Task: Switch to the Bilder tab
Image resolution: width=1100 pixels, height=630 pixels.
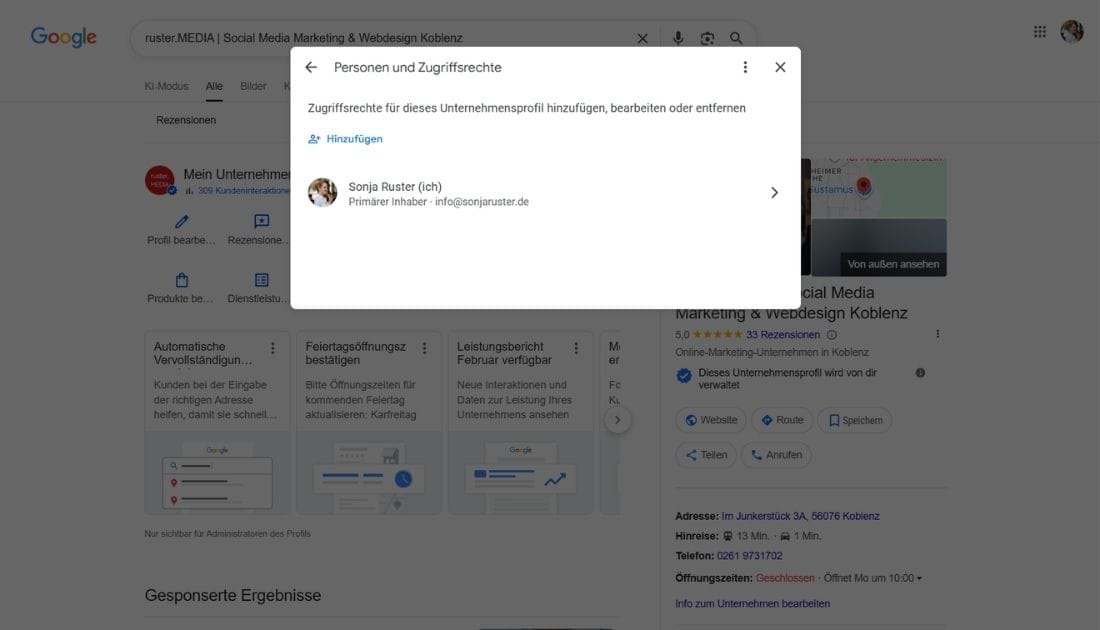Action: point(253,86)
